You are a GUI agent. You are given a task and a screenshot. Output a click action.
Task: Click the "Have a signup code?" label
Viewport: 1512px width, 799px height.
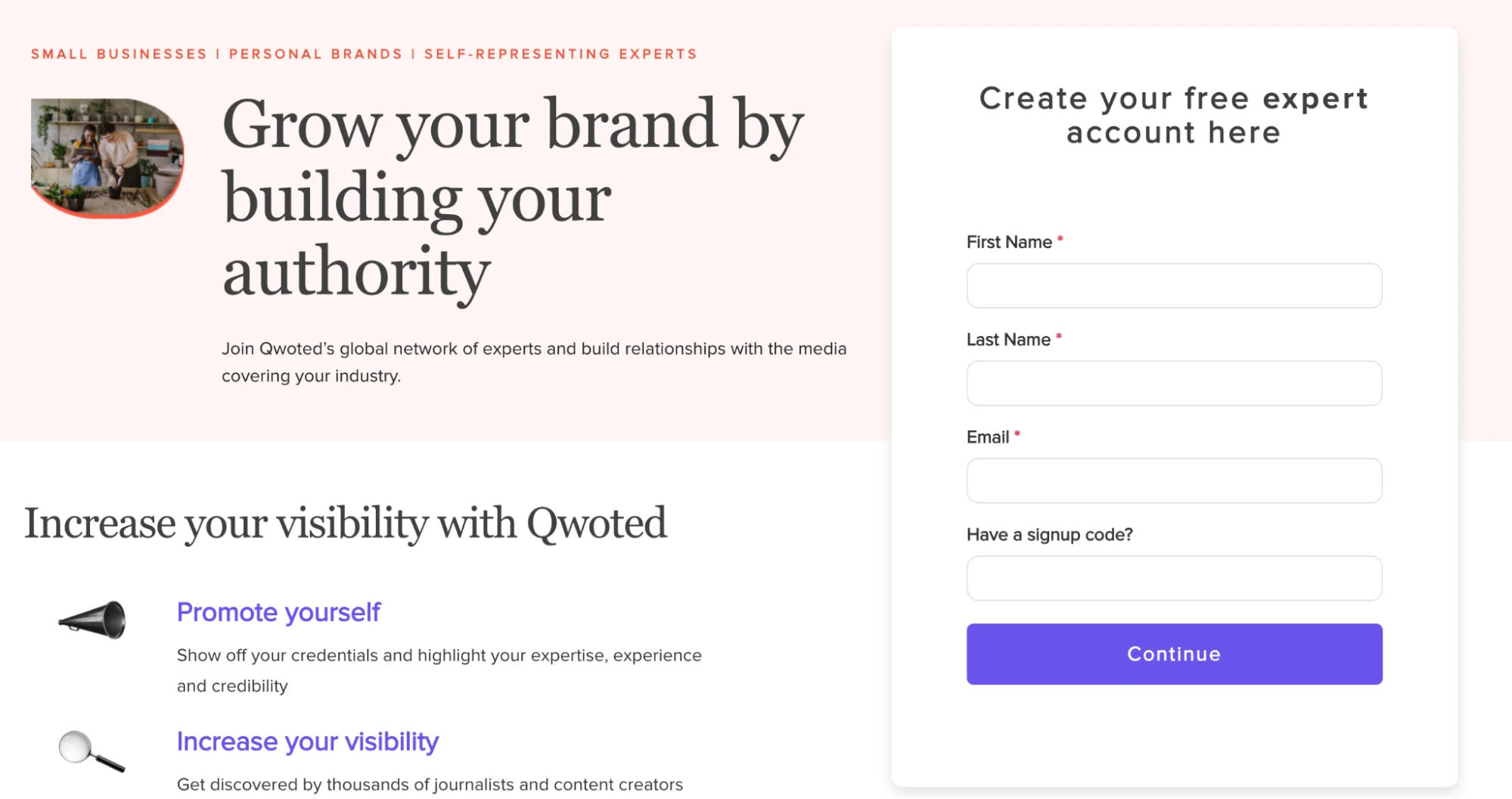click(x=1049, y=535)
